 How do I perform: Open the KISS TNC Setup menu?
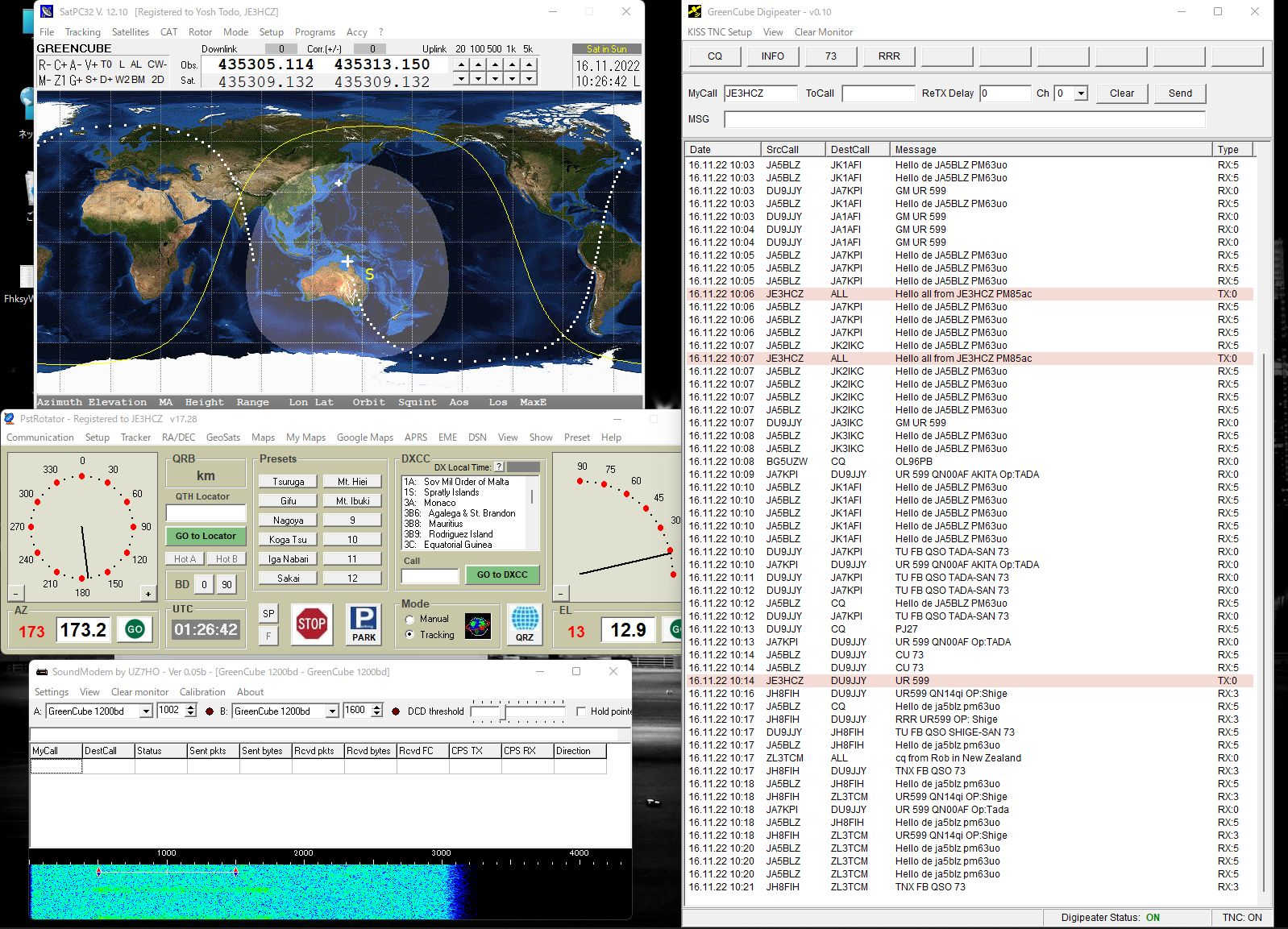point(719,32)
